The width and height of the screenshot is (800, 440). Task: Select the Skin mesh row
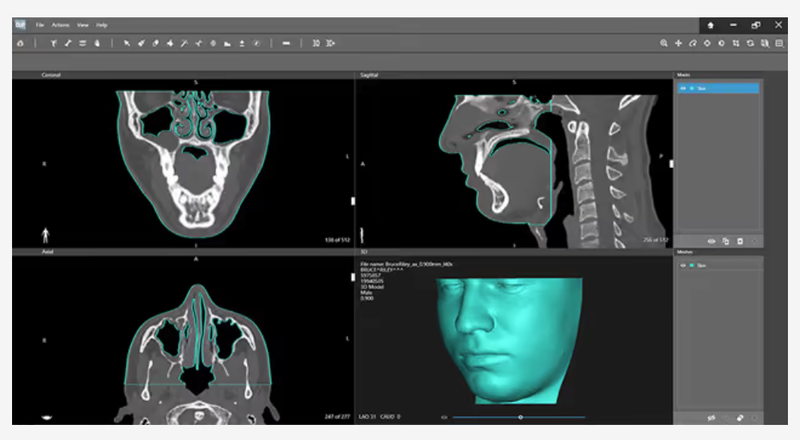718,265
